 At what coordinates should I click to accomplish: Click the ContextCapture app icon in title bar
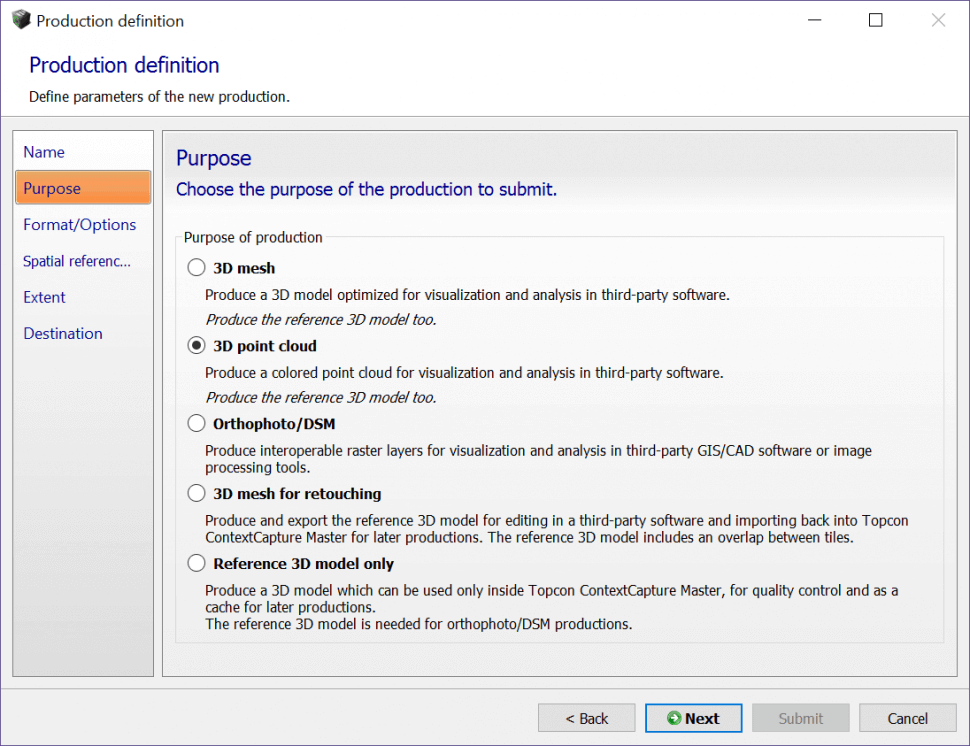pyautogui.click(x=21, y=20)
